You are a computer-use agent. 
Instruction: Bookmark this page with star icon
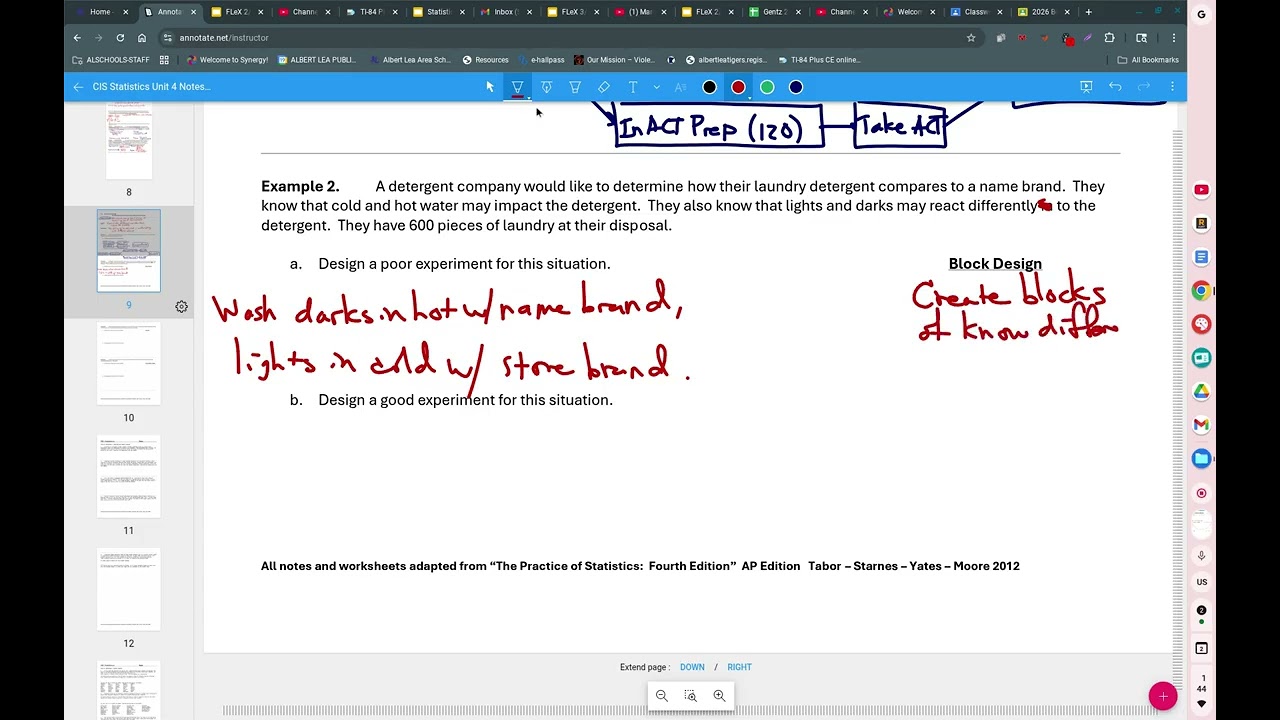pos(970,38)
